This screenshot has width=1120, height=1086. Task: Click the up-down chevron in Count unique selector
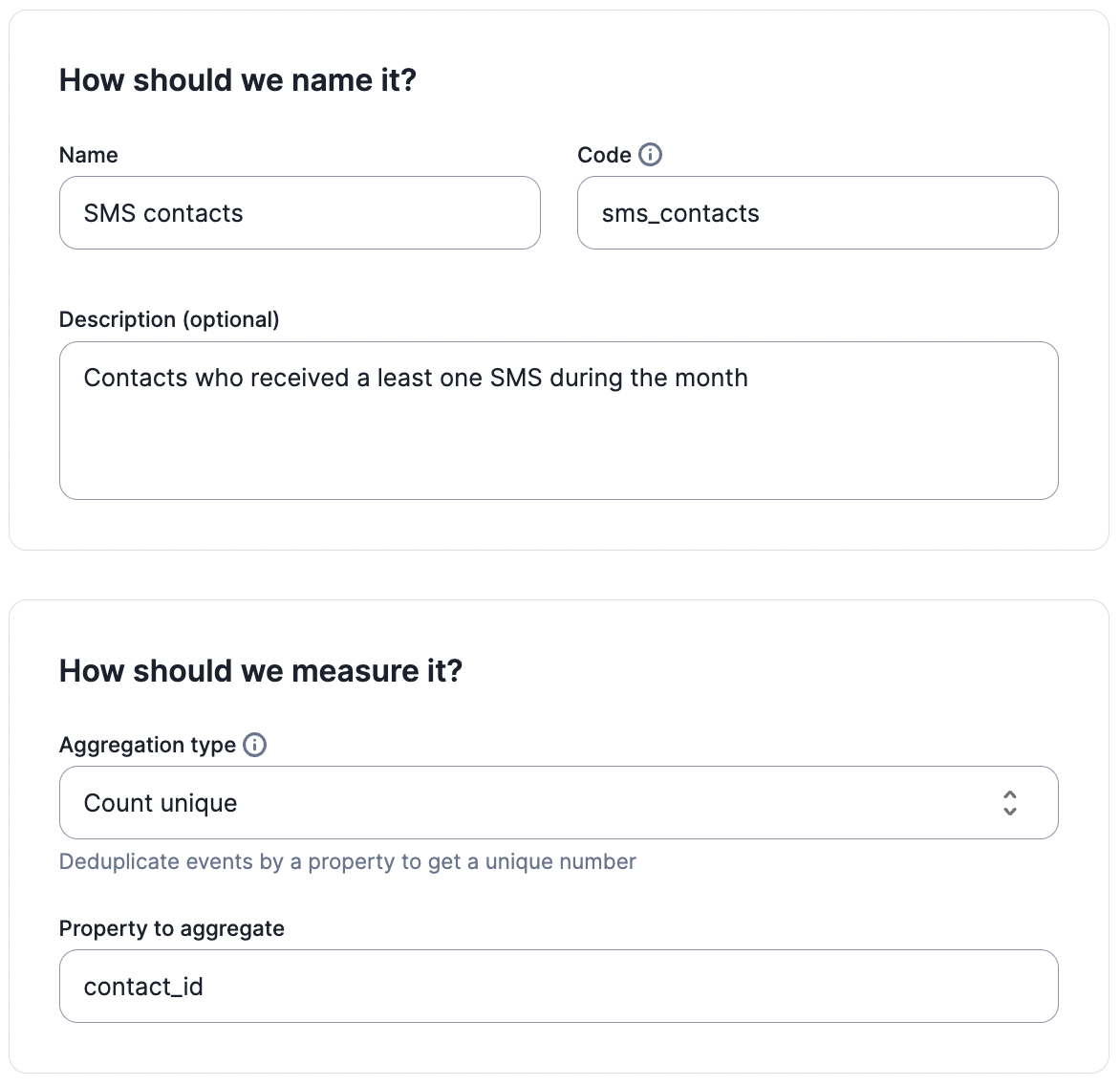[x=1009, y=802]
